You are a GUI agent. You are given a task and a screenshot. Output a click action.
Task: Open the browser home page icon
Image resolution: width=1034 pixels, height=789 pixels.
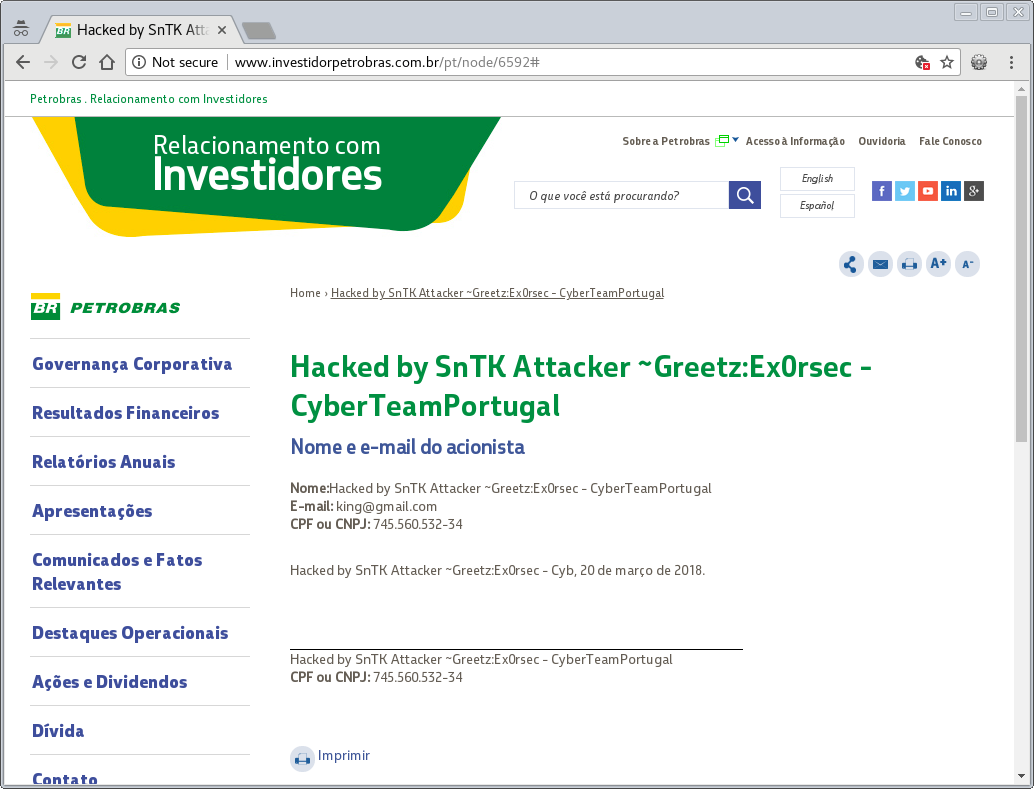[x=107, y=62]
